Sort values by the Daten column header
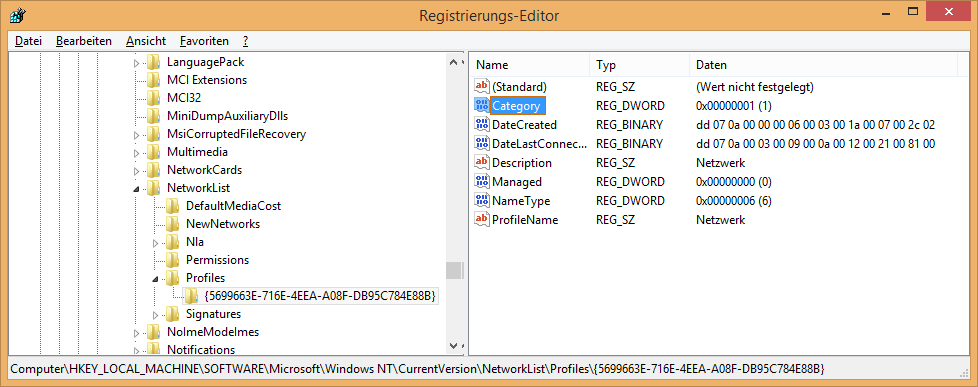 pos(823,65)
